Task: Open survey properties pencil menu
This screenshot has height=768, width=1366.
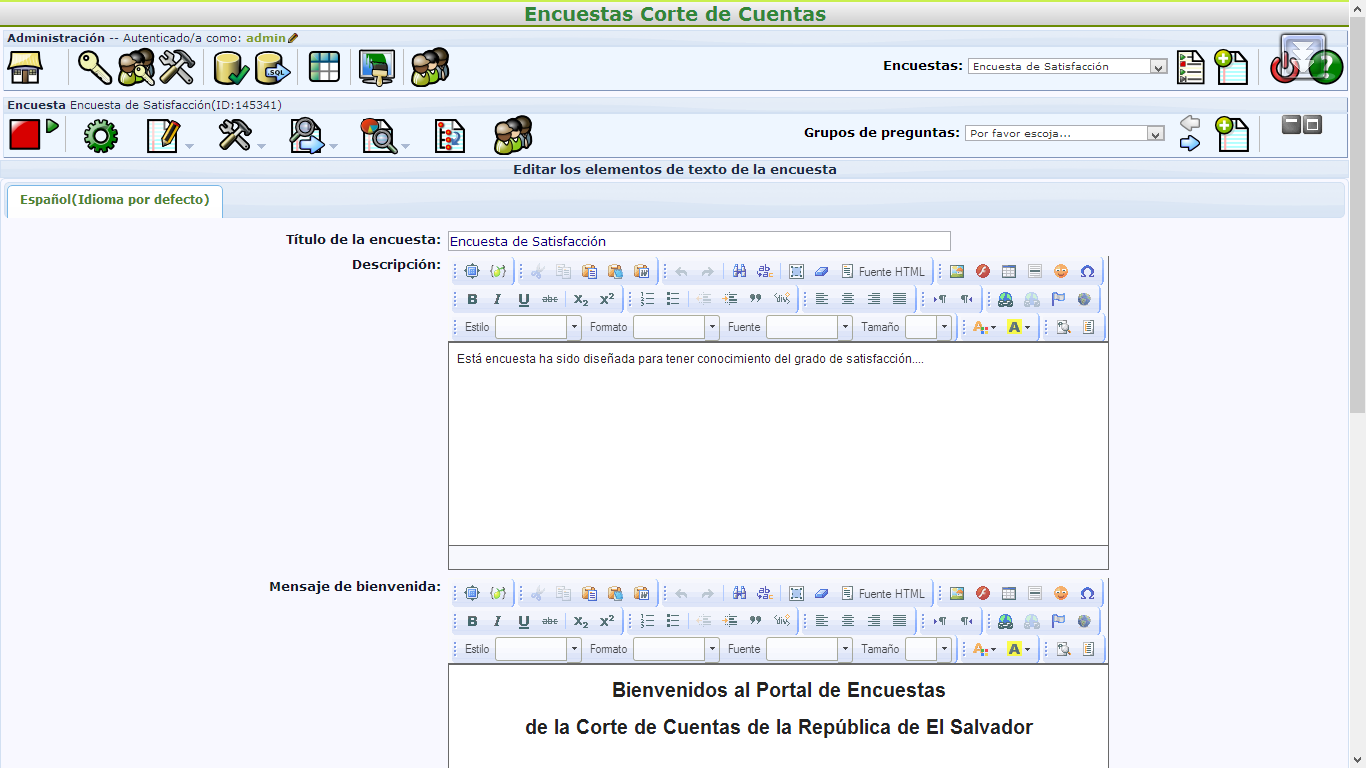Action: click(x=163, y=135)
